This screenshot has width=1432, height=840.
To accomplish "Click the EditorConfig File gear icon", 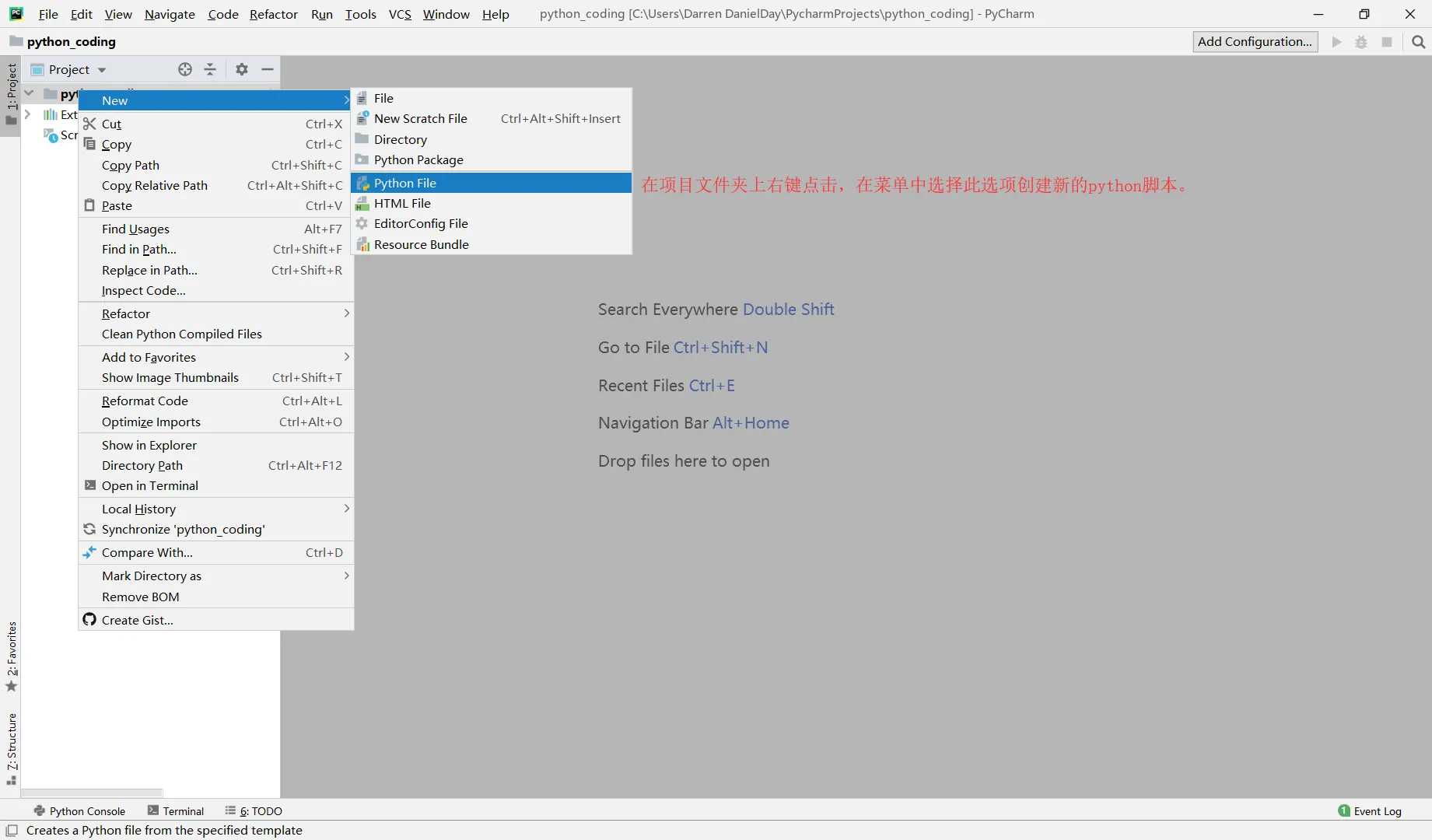I will pos(362,223).
